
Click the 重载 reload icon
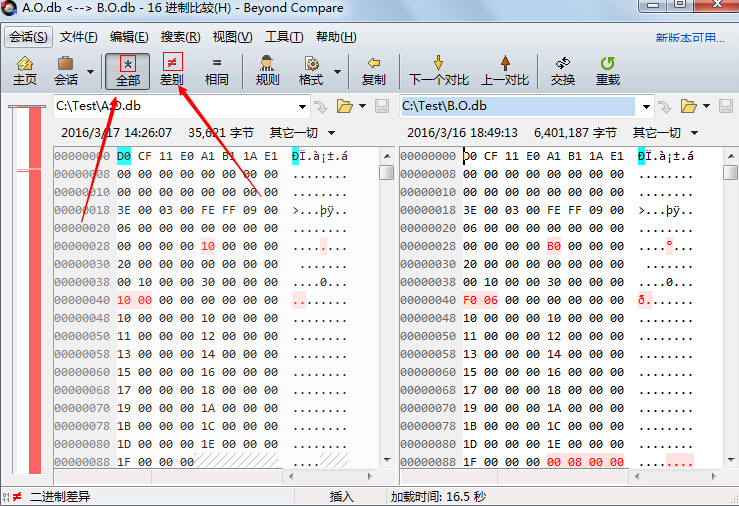click(x=608, y=71)
